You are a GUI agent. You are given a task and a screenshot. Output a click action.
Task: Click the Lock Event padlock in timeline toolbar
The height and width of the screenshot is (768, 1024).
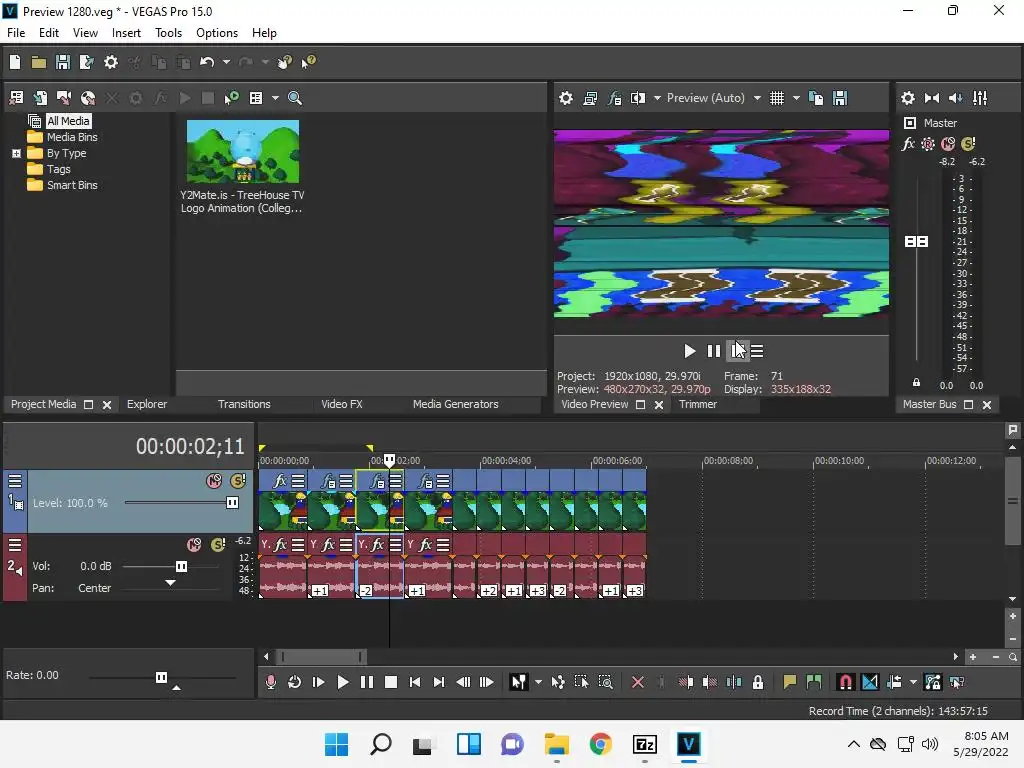[758, 682]
